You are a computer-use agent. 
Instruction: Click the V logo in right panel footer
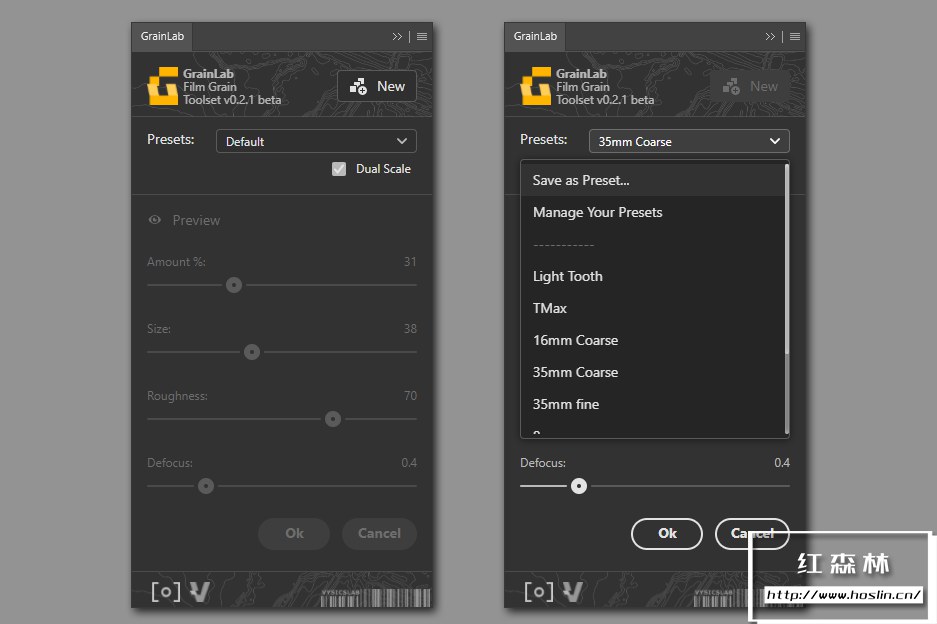(x=572, y=592)
